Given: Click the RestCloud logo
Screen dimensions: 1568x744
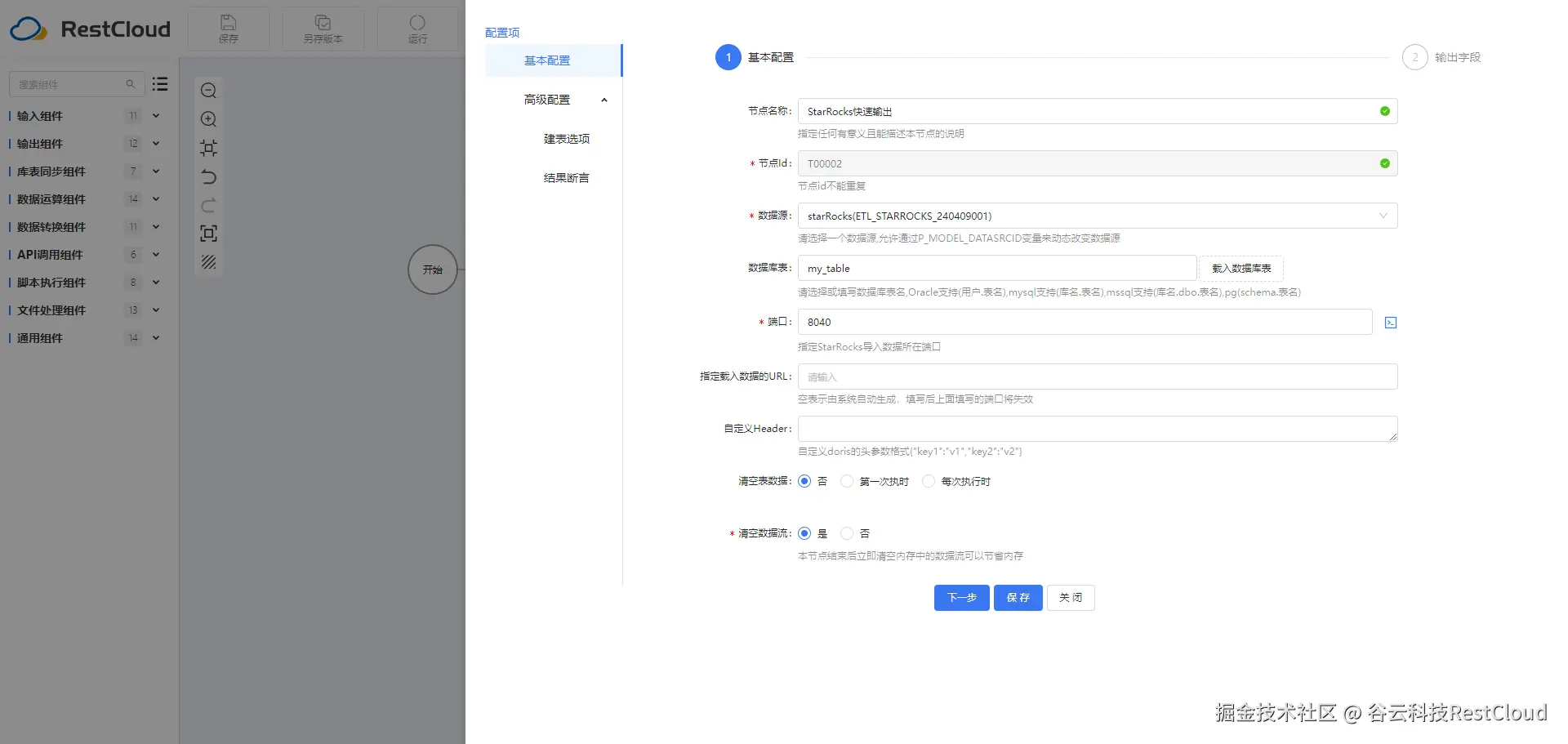Looking at the screenshot, I should pos(91,29).
